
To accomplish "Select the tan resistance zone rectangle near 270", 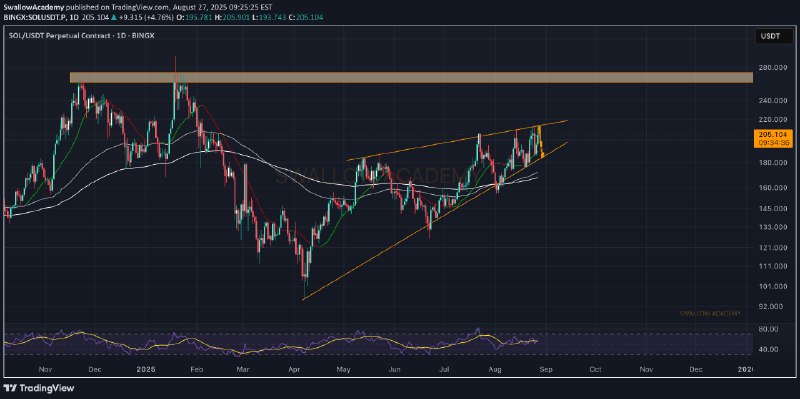I will coord(411,78).
